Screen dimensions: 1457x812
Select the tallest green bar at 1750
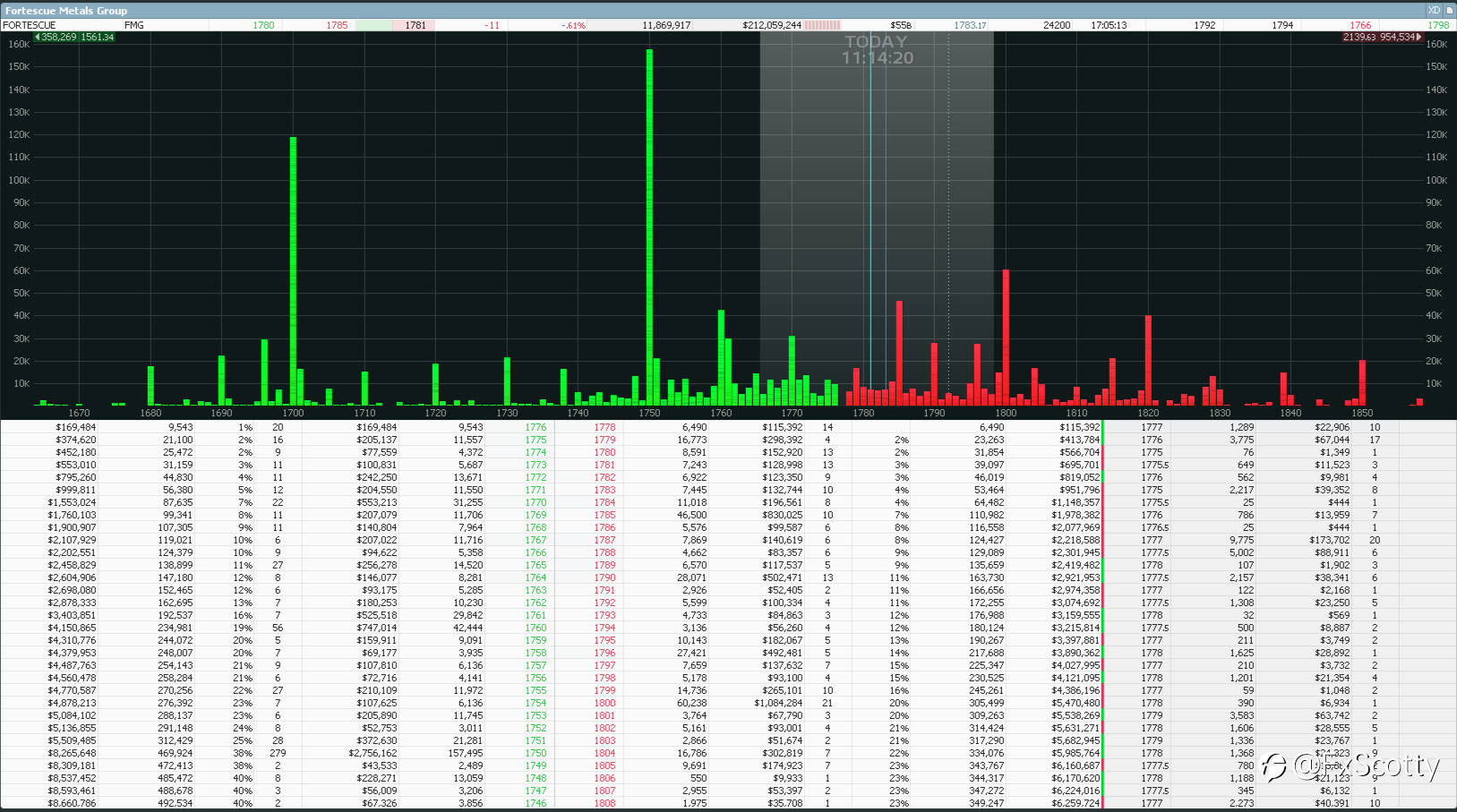coord(649,227)
